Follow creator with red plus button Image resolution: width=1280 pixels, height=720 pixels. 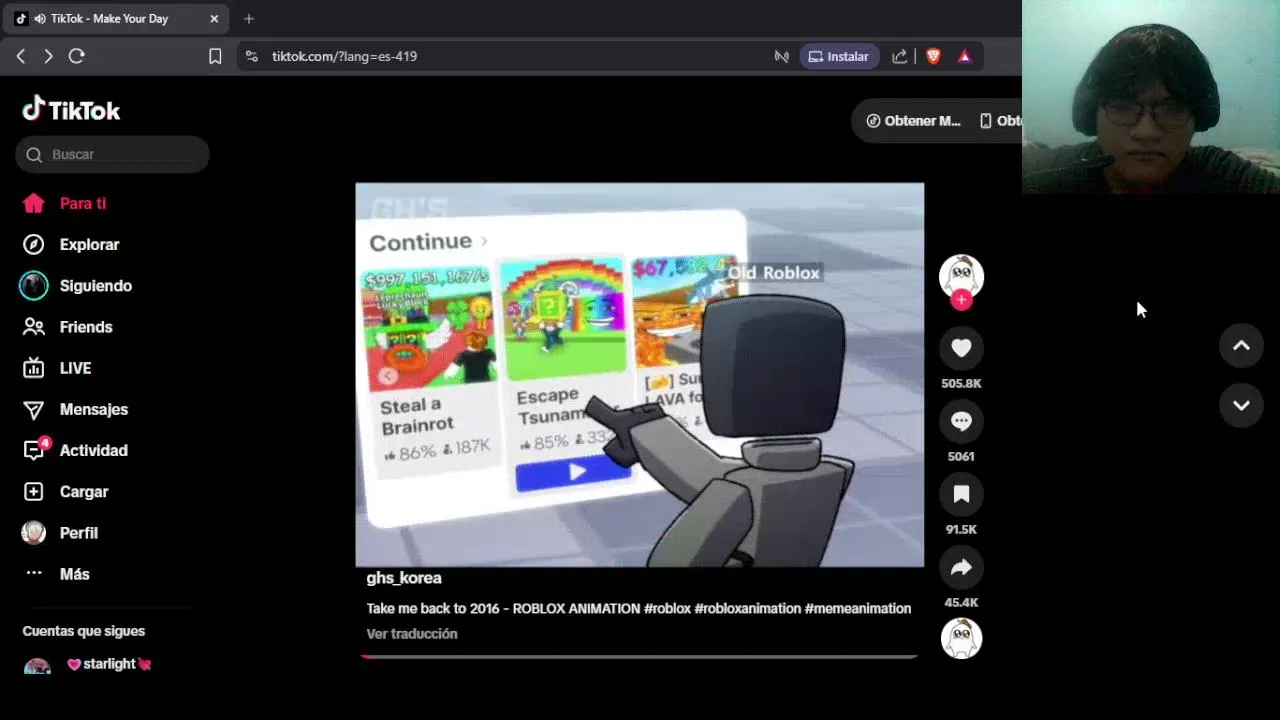961,300
